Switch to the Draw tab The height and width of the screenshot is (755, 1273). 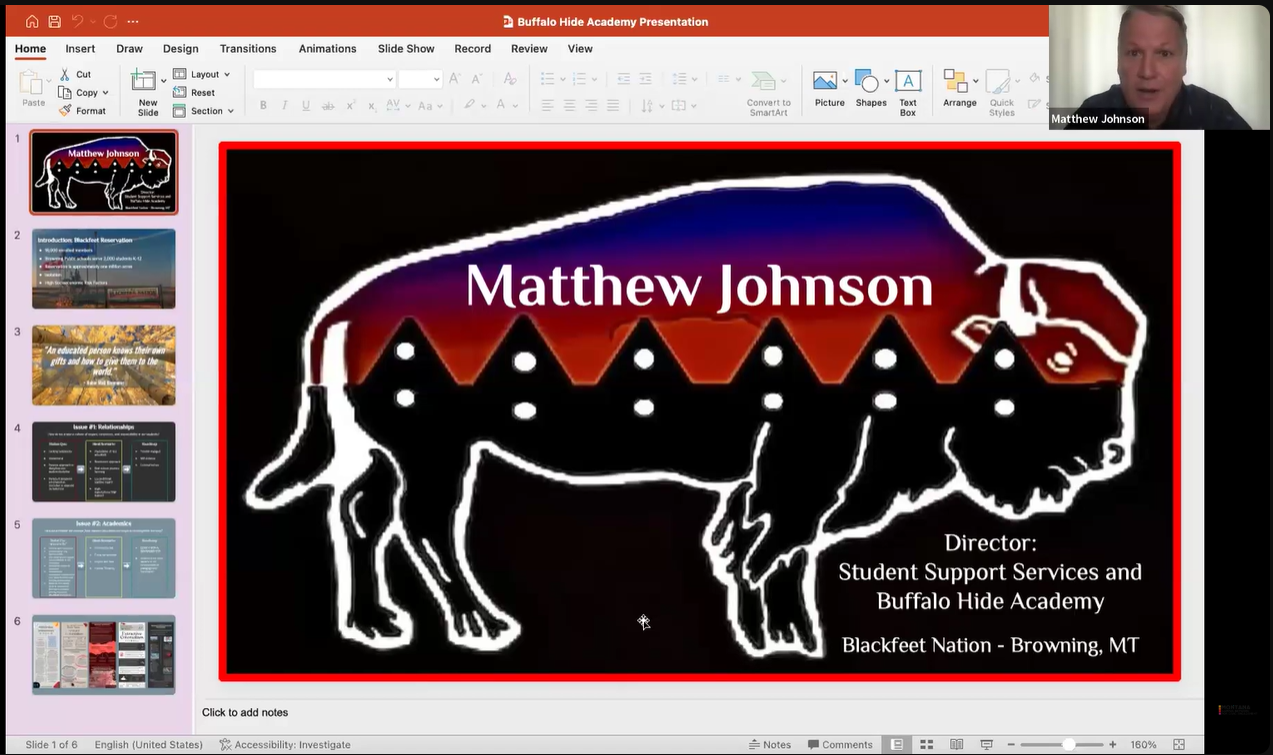(x=129, y=49)
